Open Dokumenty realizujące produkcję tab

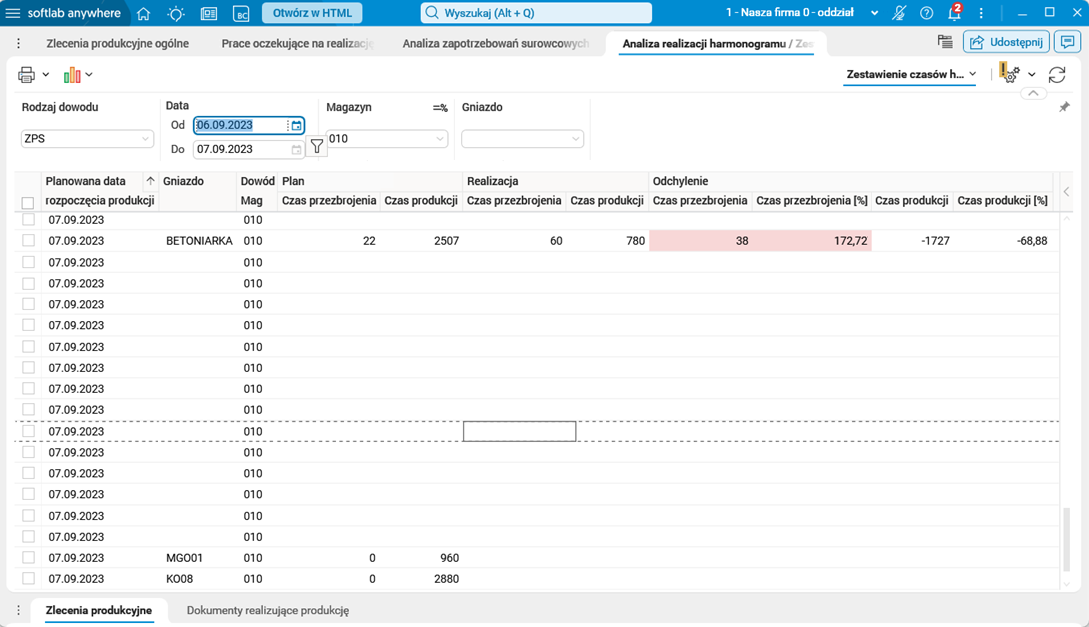(x=267, y=610)
